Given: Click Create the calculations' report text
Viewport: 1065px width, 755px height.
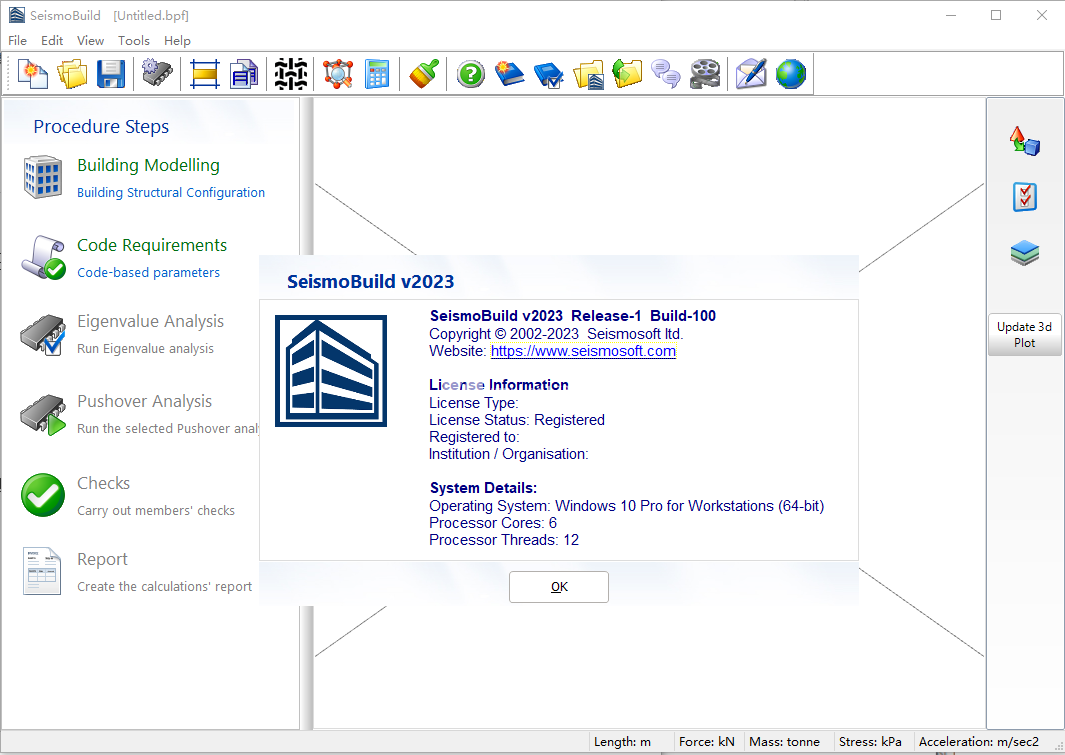Looking at the screenshot, I should point(164,587).
